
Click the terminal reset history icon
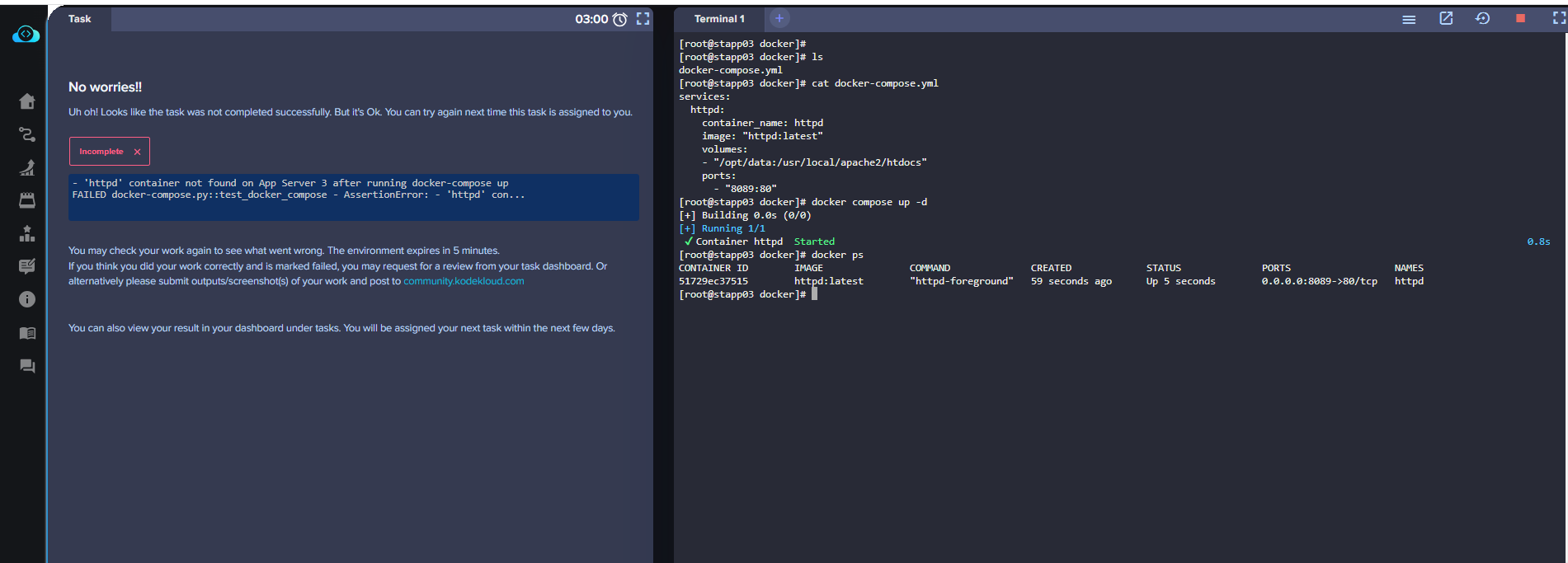point(1482,18)
